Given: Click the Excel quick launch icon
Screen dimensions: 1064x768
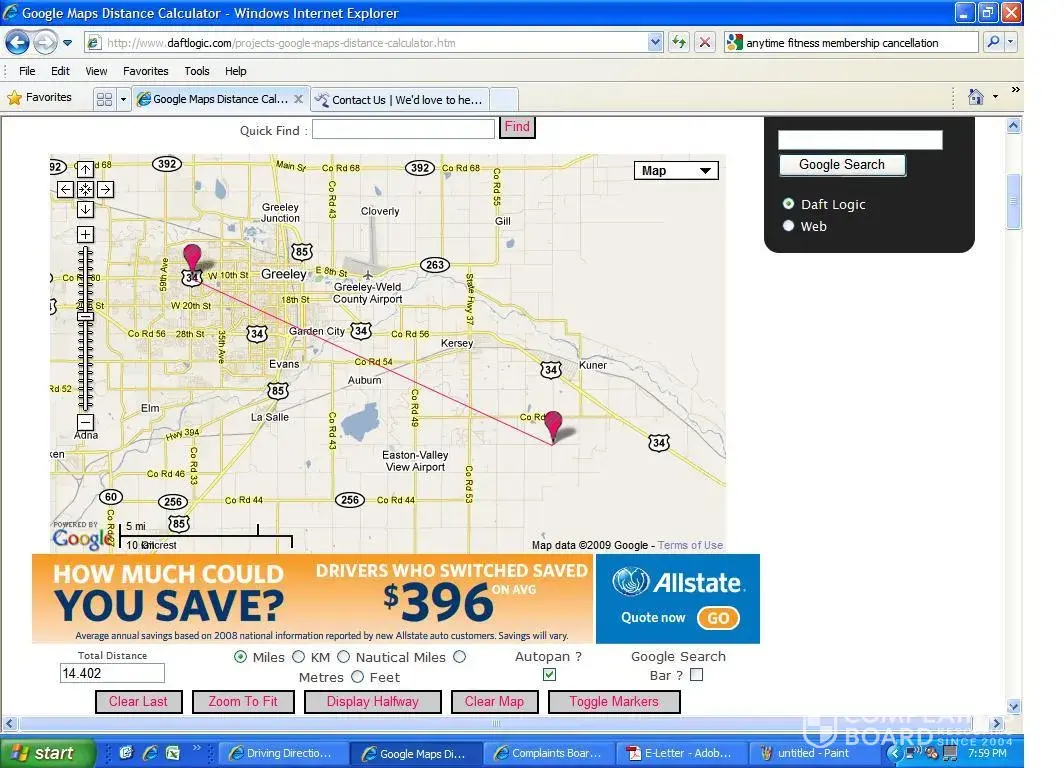Looking at the screenshot, I should (173, 752).
